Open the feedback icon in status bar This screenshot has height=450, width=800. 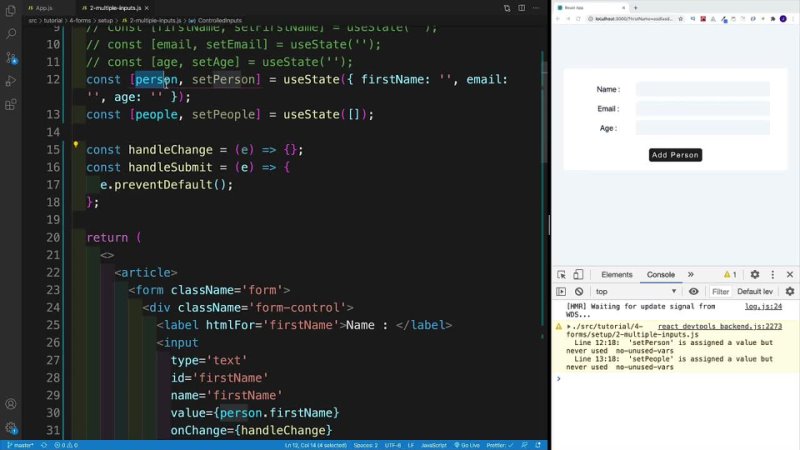coord(524,445)
